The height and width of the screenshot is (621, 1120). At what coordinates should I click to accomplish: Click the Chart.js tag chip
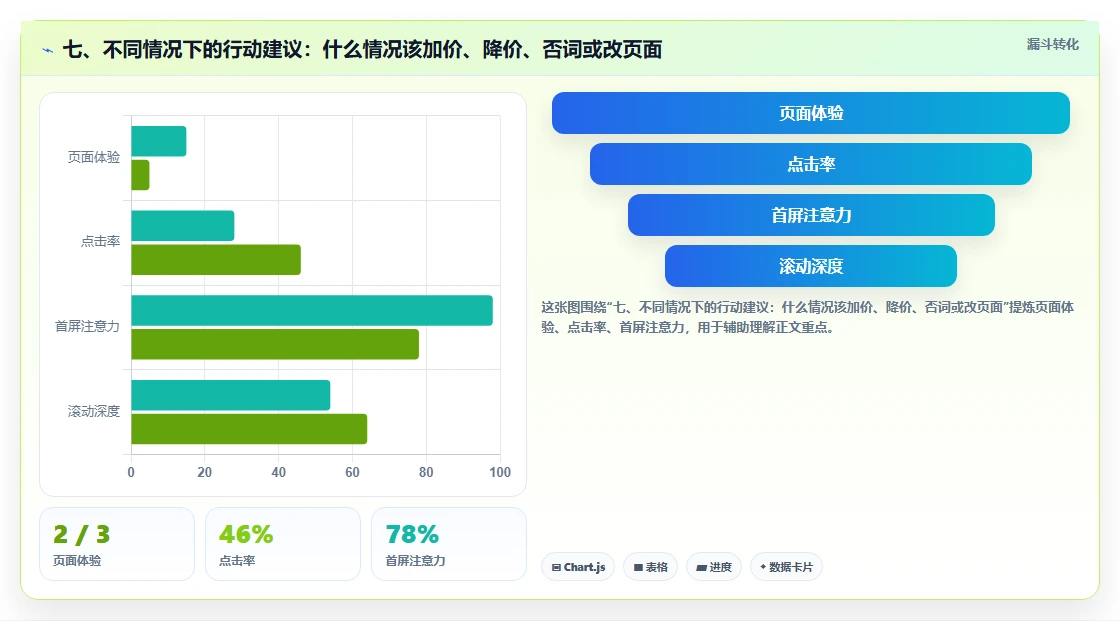578,567
